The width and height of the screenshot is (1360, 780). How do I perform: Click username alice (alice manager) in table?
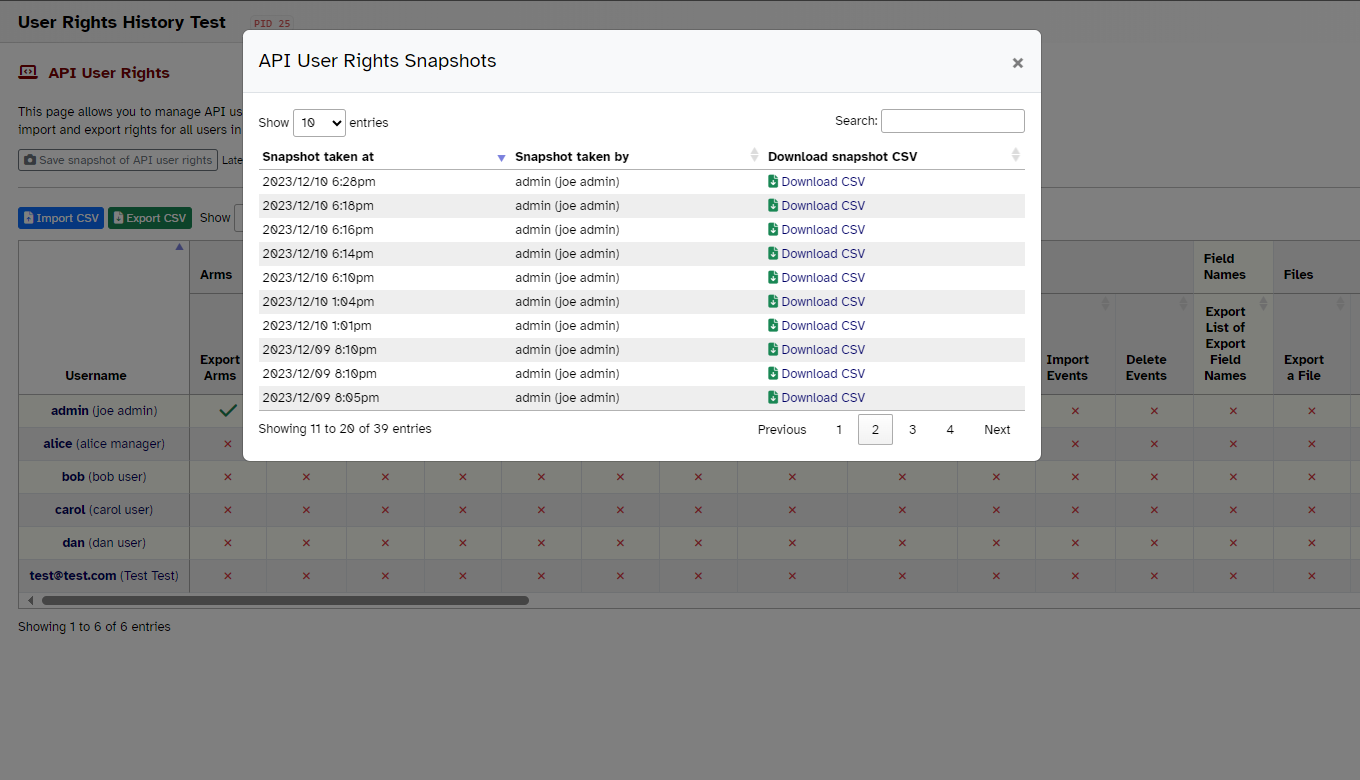coord(104,444)
